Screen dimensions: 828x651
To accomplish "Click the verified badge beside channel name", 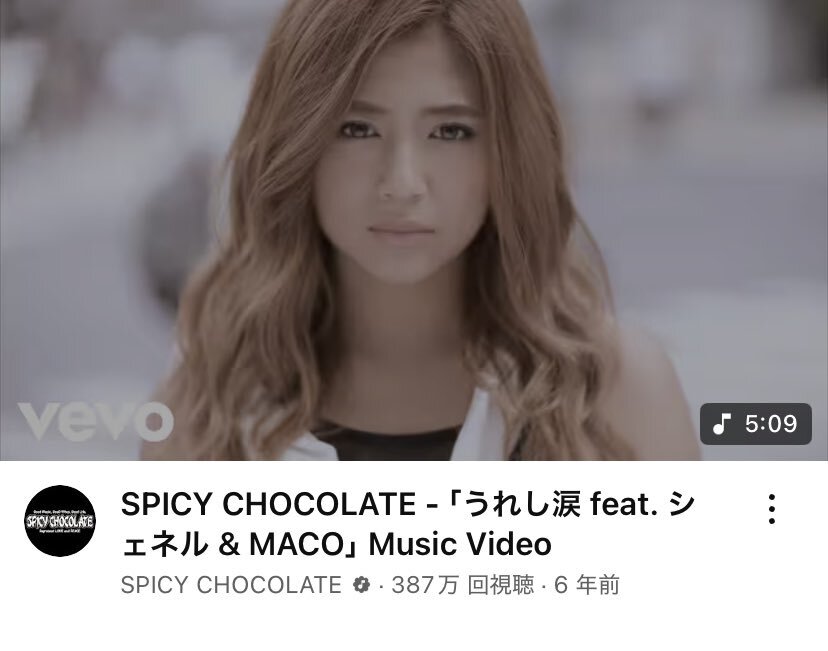I will pyautogui.click(x=361, y=585).
